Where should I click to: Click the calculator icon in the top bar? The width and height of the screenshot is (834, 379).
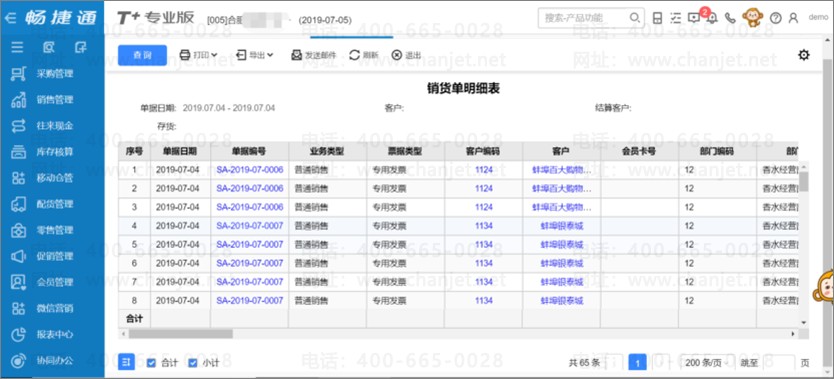click(658, 18)
